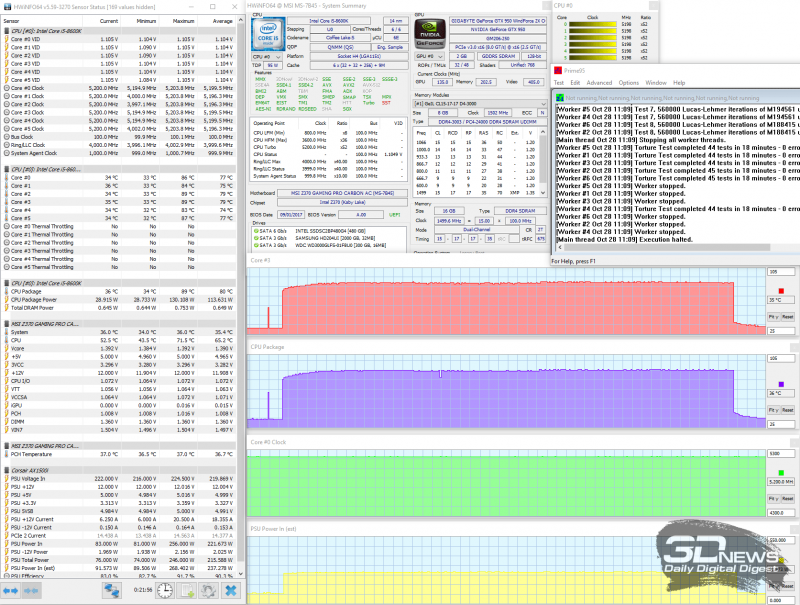Image resolution: width=800 pixels, height=605 pixels.
Task: Click the Ring/LLC Clock row icon
Action: (x=7, y=145)
